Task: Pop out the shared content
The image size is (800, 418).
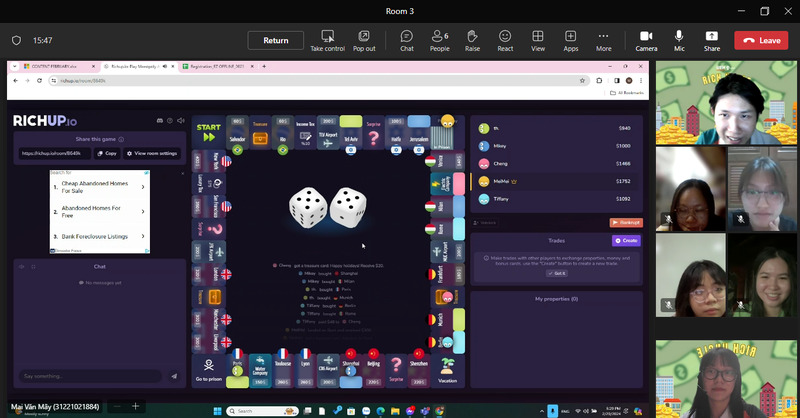Action: (x=364, y=41)
